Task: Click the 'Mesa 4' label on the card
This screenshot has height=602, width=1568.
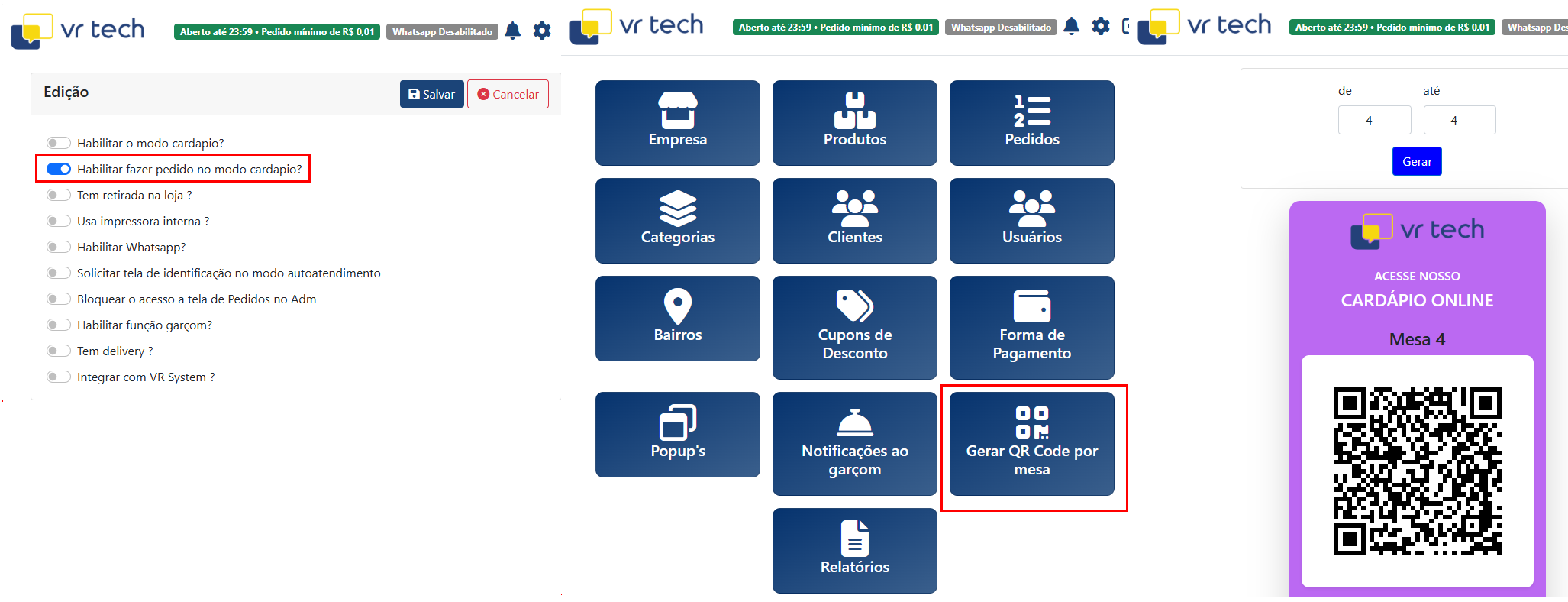Action: (1418, 339)
